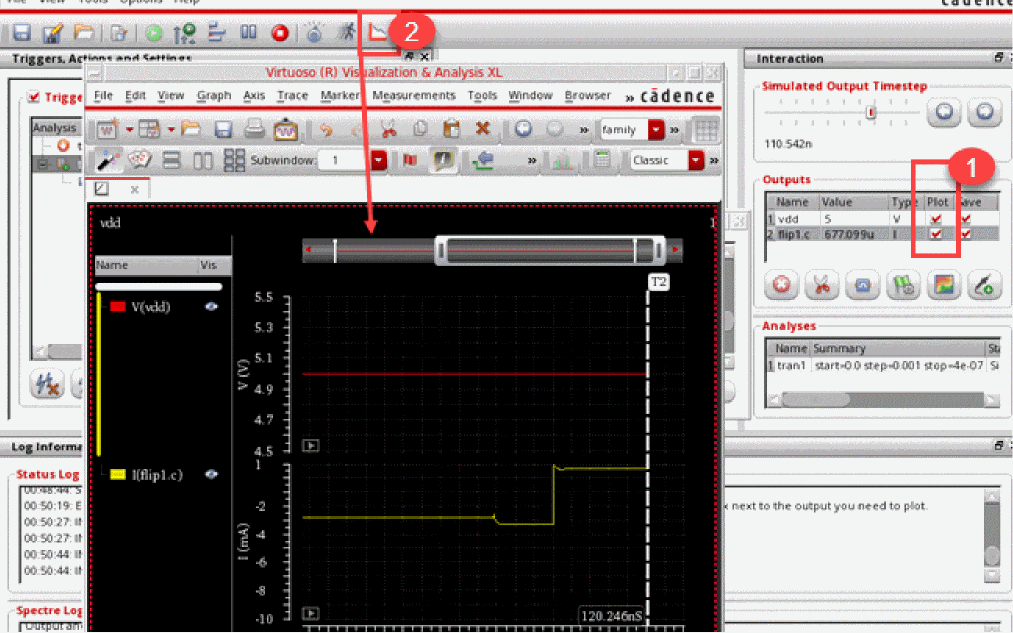Open the Classic workspace dropdown
Image resolution: width=1013 pixels, height=633 pixels.
pyautogui.click(x=696, y=160)
